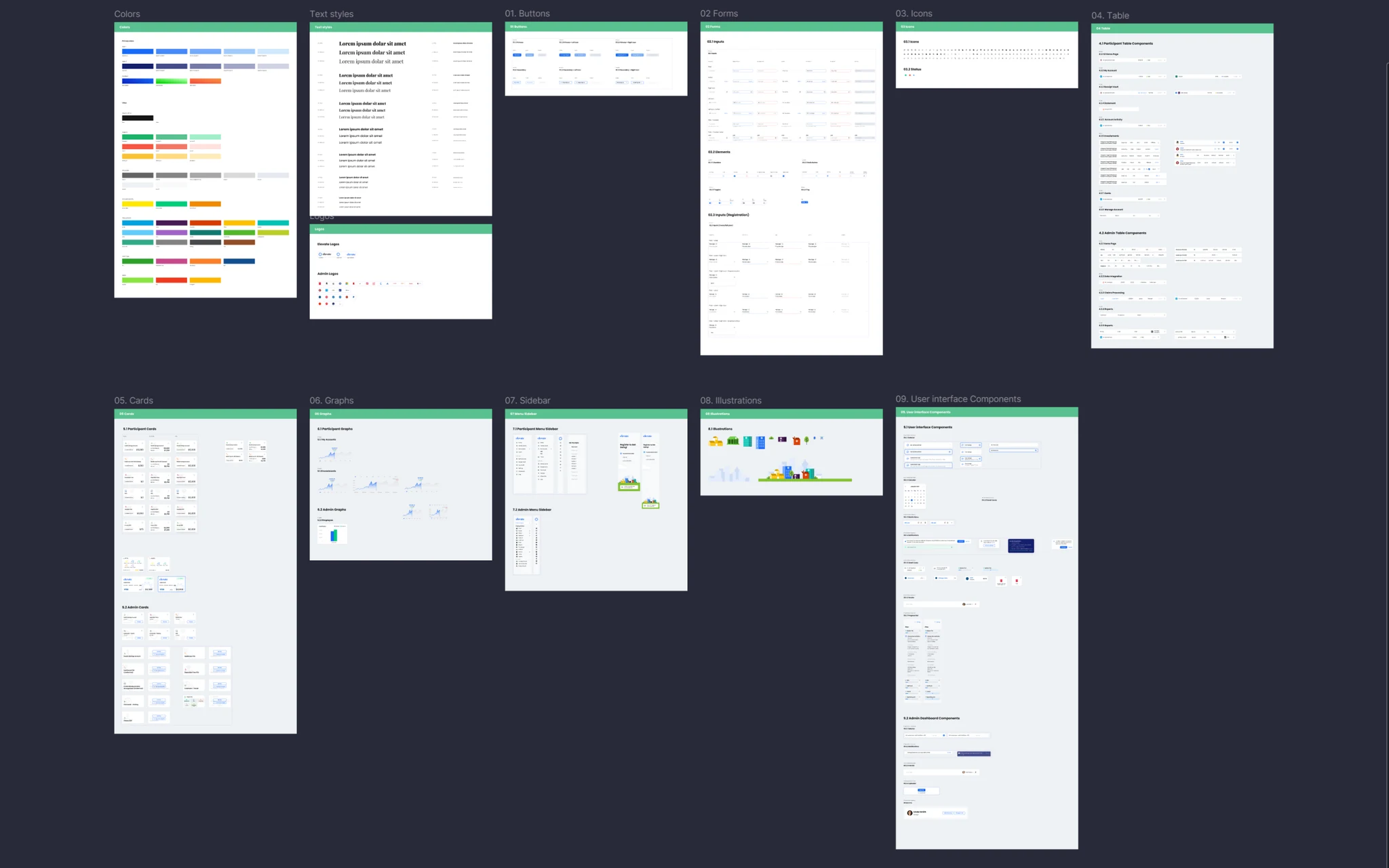Select the faded light-blue skyline illustration
1389x868 pixels.
[x=730, y=473]
